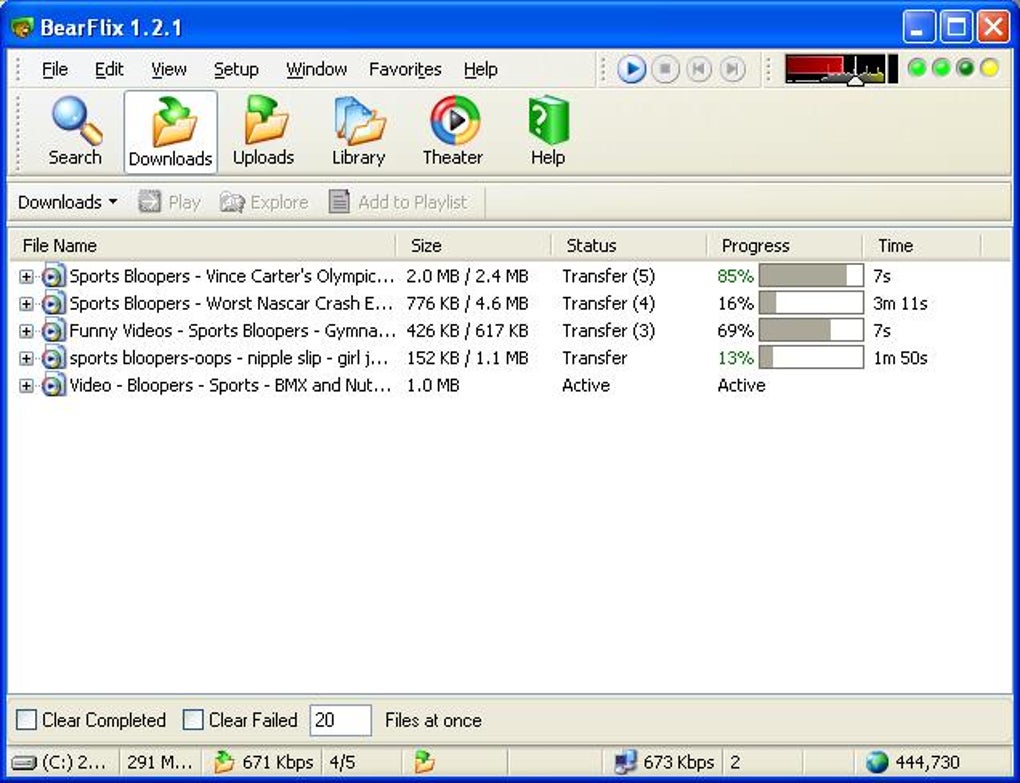Open the Favorites menu
The image size is (1020, 783).
point(405,69)
